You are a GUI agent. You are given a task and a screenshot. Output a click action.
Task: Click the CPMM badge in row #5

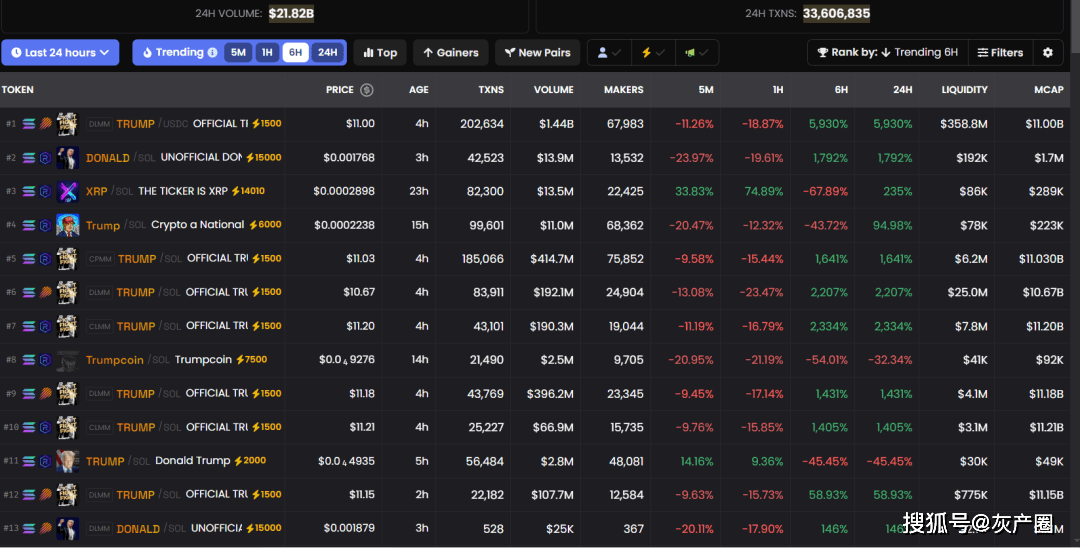pos(100,259)
